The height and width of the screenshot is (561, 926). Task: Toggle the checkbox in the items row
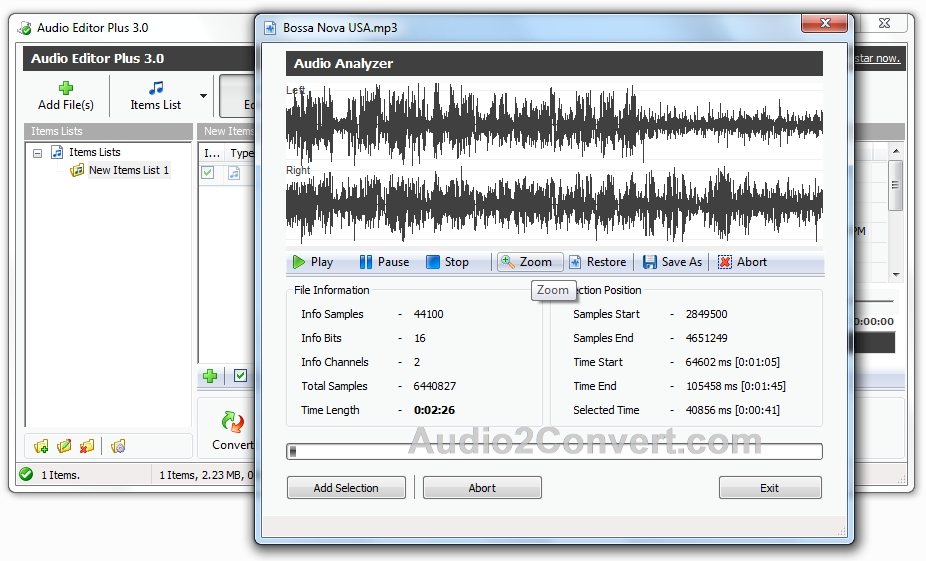pyautogui.click(x=208, y=172)
